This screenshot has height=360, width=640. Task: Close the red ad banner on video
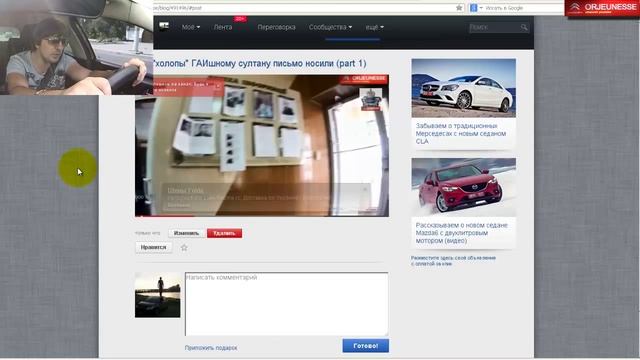click(218, 86)
